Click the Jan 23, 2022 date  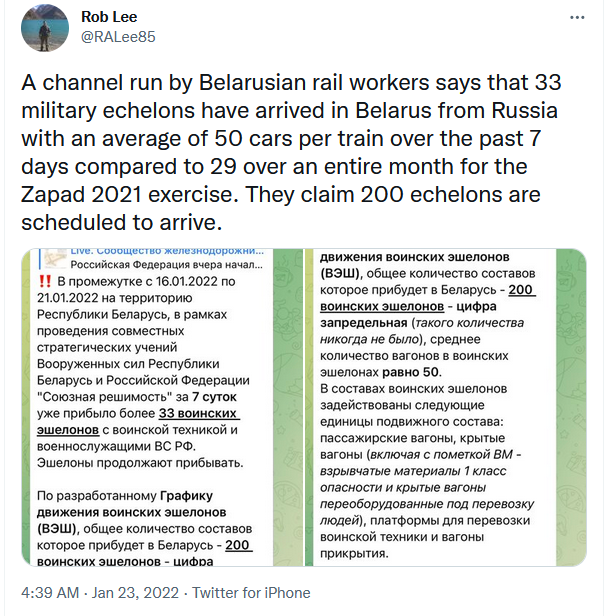tap(137, 592)
